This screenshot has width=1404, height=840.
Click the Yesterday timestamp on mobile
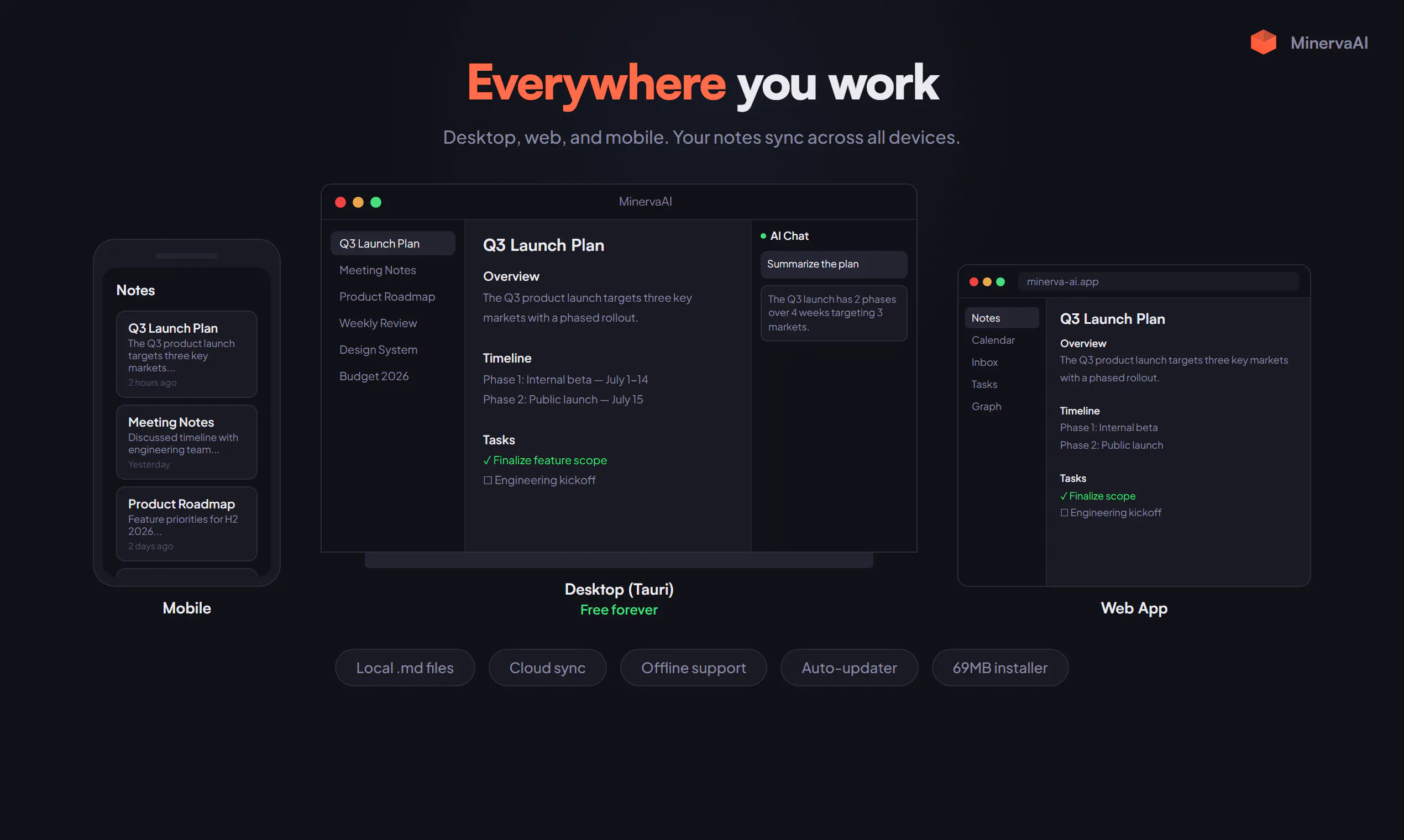coord(149,464)
